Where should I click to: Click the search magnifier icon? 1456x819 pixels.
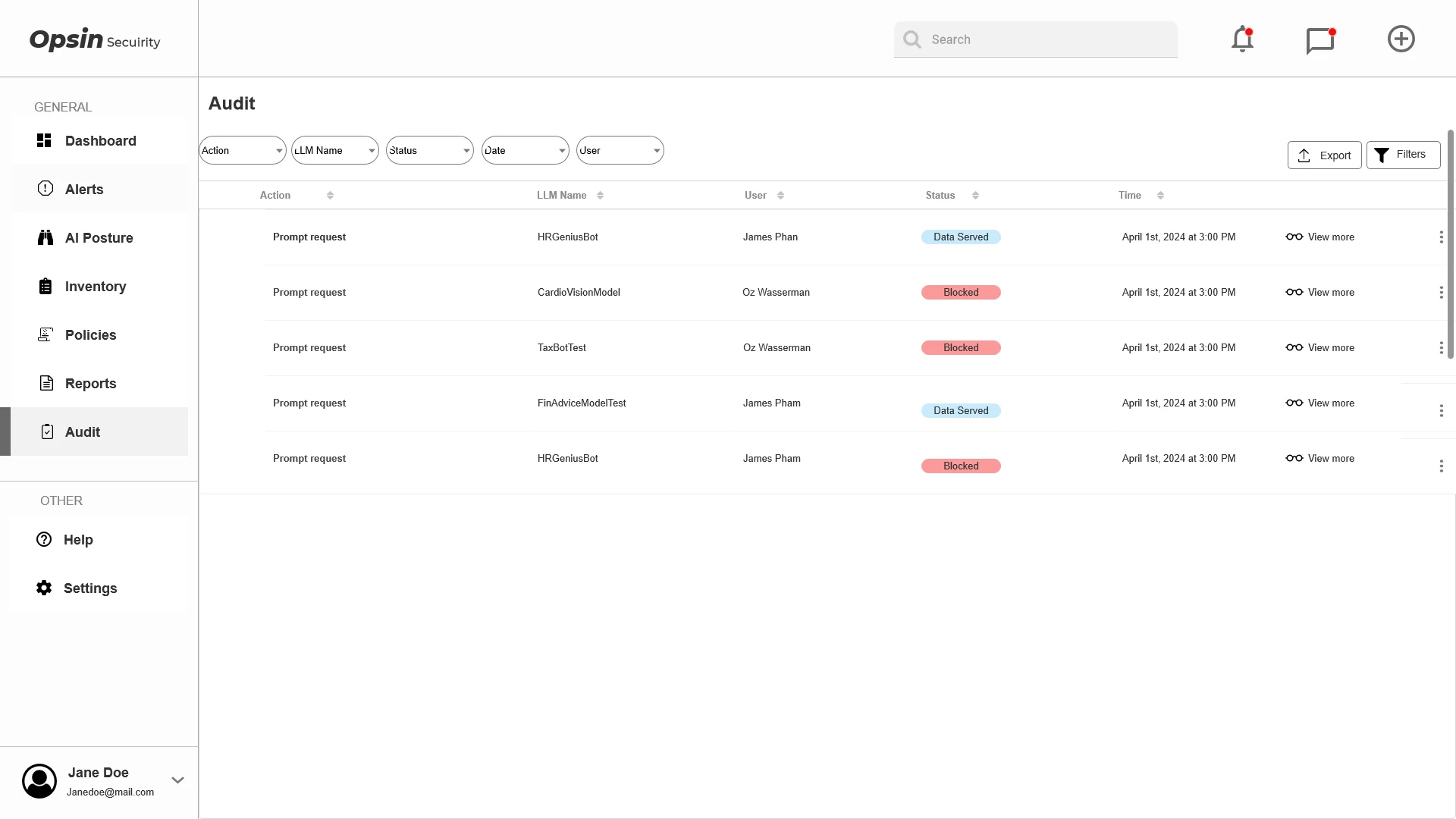click(912, 39)
